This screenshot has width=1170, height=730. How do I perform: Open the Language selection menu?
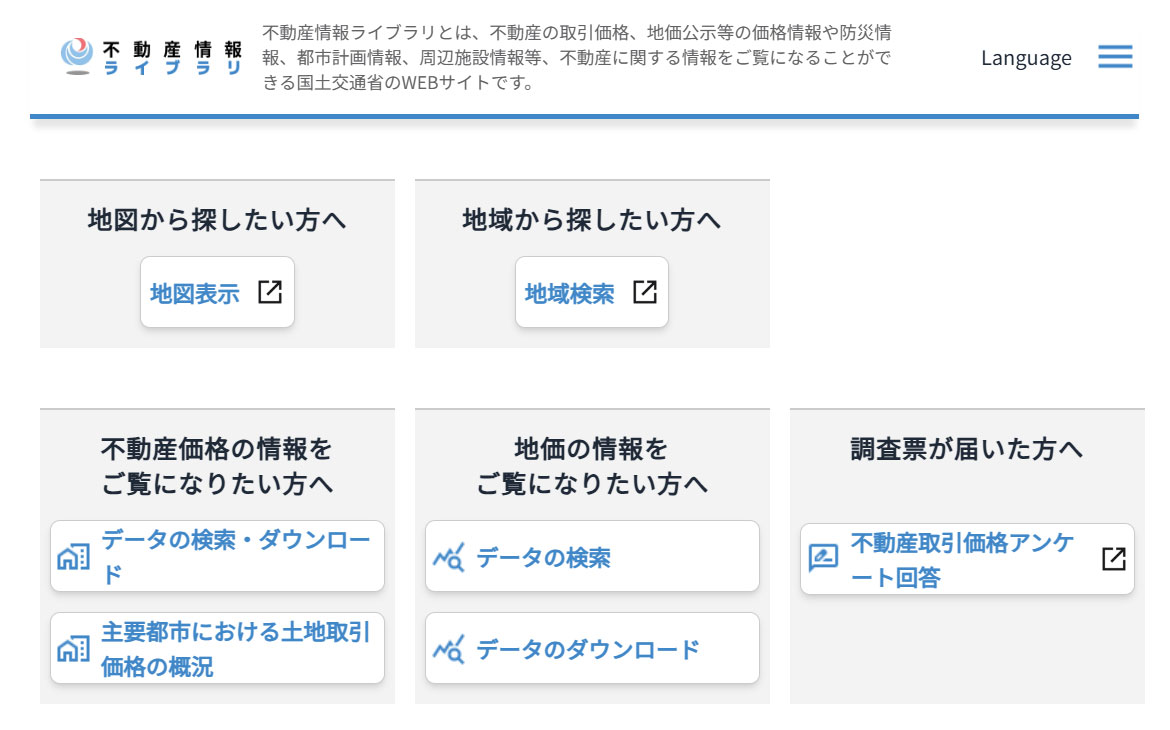tap(1026, 58)
